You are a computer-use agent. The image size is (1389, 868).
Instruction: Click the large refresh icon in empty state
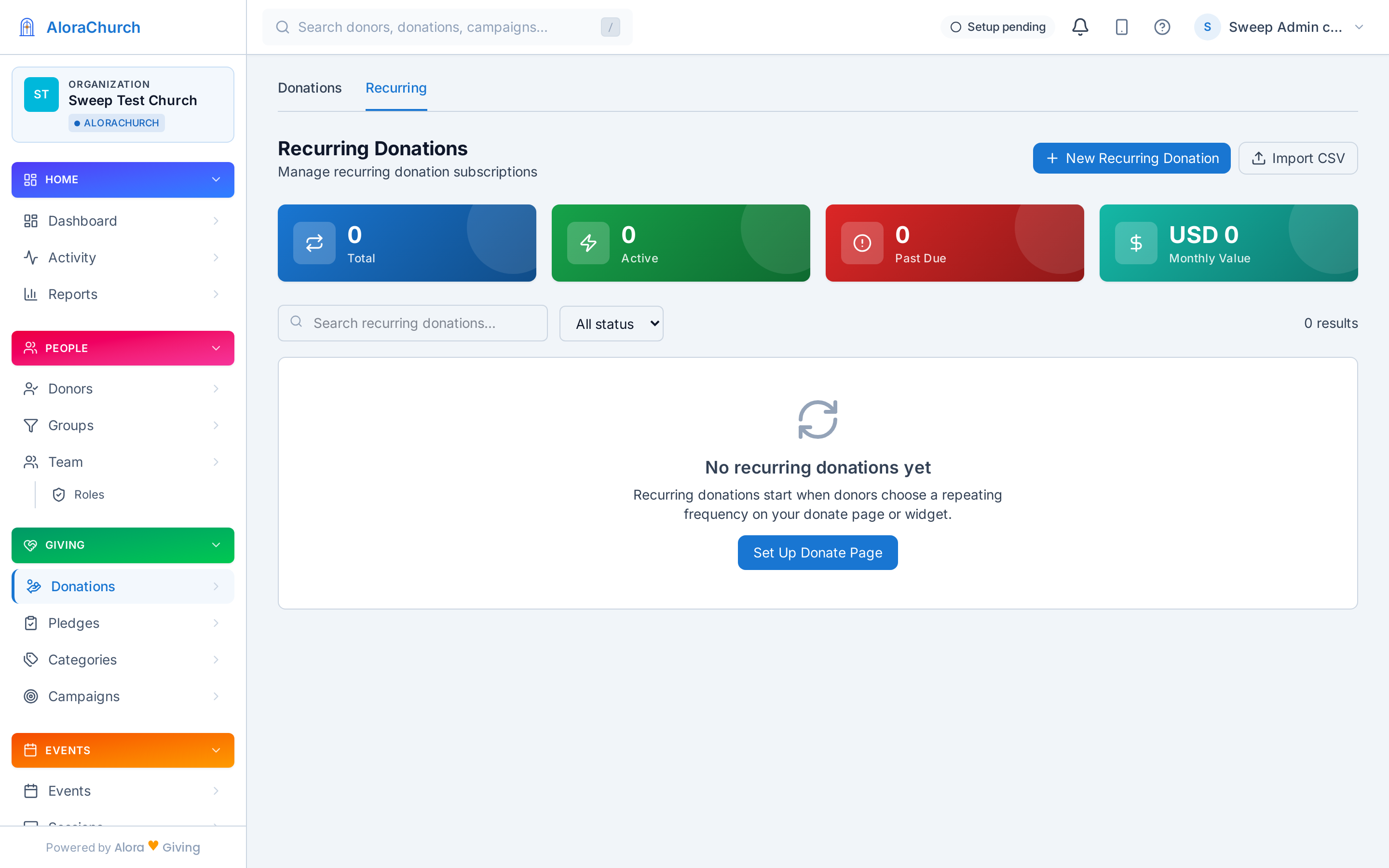(818, 420)
